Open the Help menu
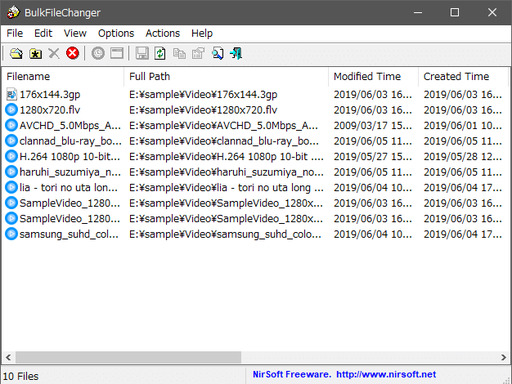Image resolution: width=512 pixels, height=384 pixels. tap(202, 33)
